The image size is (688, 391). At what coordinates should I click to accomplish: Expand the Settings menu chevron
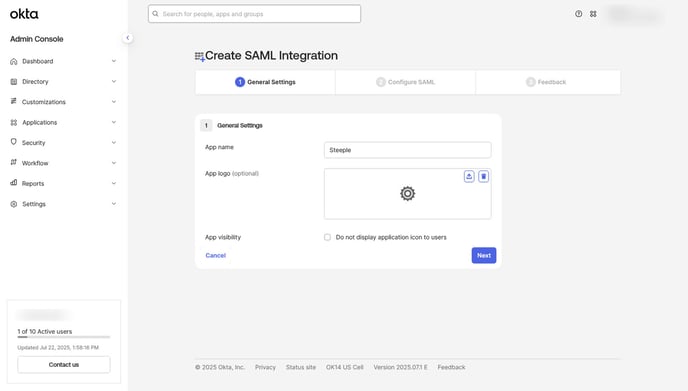coord(114,204)
